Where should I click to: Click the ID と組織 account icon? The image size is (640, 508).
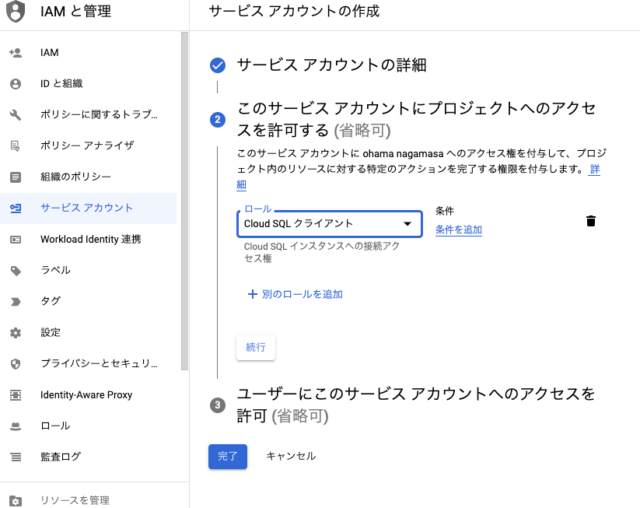(16, 84)
